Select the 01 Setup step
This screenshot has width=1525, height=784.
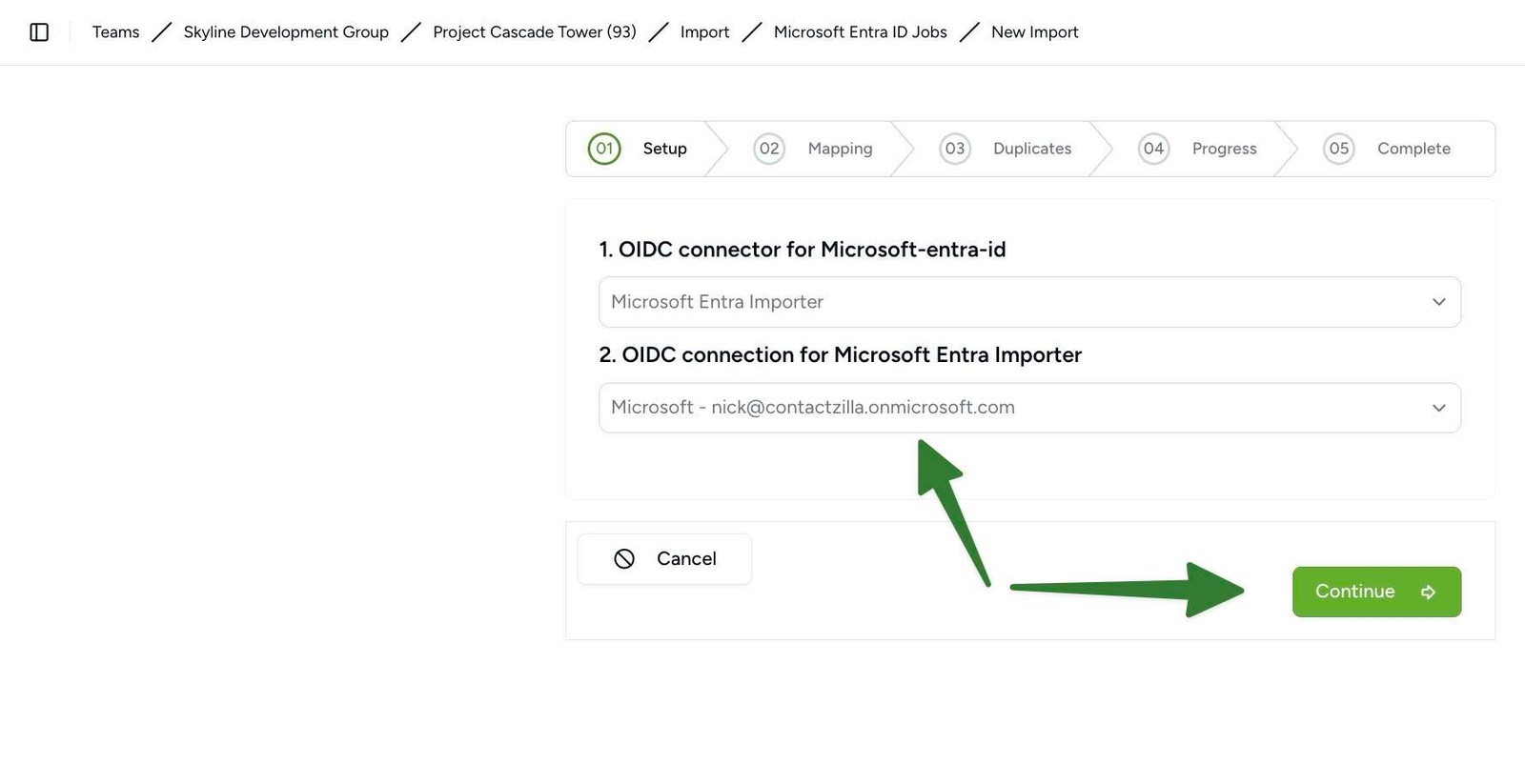point(638,149)
